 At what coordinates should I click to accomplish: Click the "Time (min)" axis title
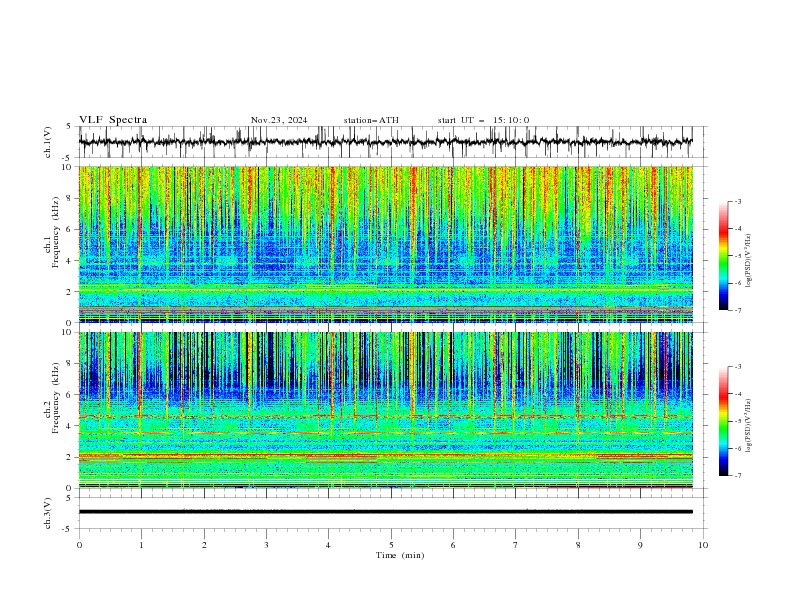pos(400,555)
